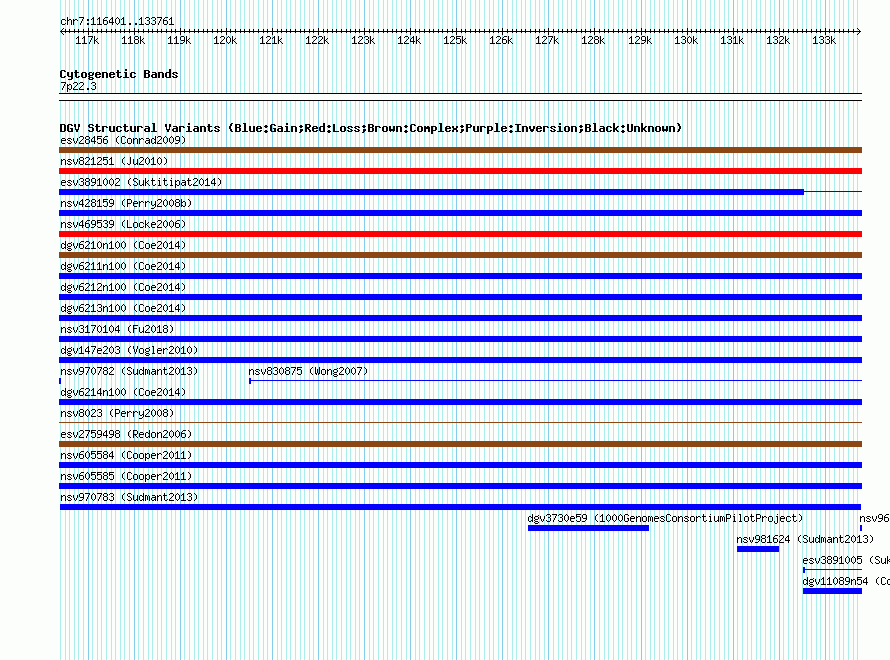Open dgv6212n100 (Coe2014) variant
The height and width of the screenshot is (660, 890).
point(123,287)
